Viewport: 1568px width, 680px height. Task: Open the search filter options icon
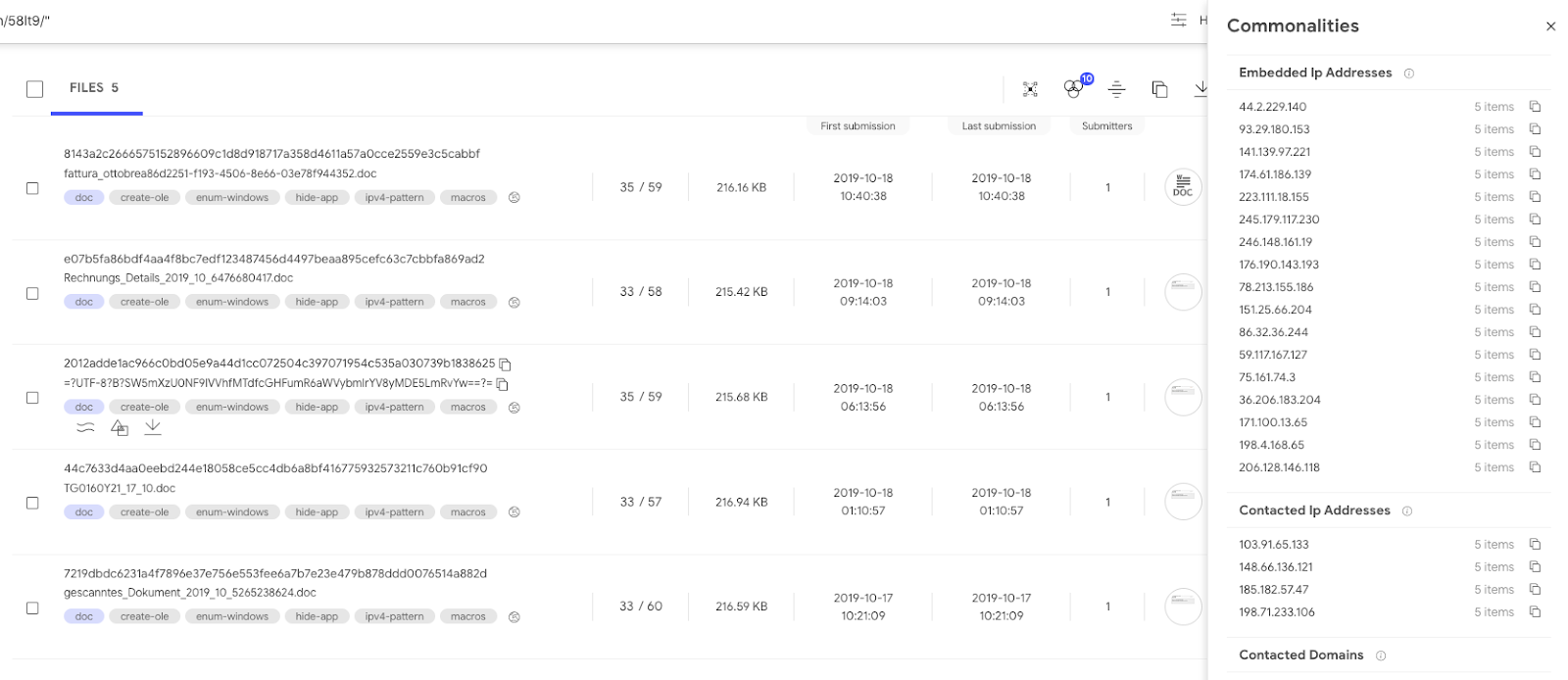pos(1178,20)
